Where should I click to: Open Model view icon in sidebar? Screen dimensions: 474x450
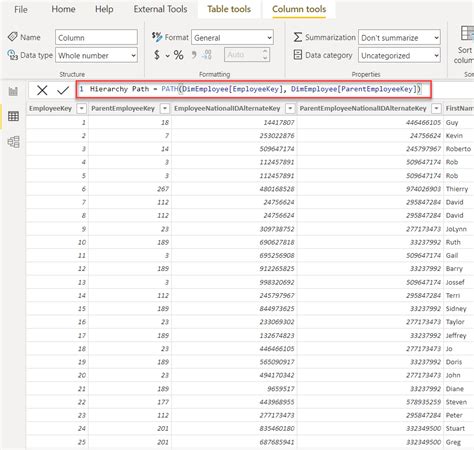click(x=13, y=142)
